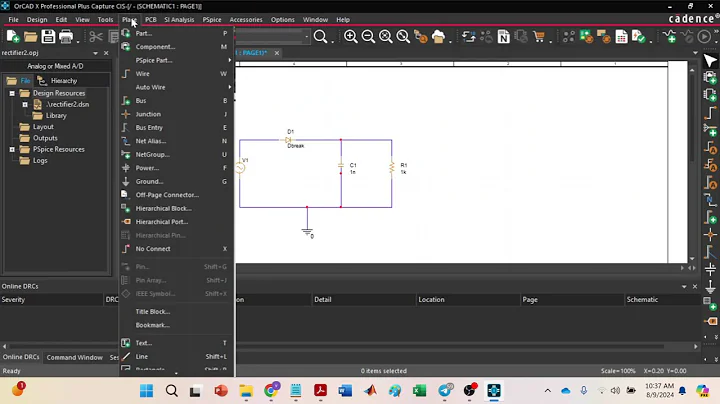This screenshot has width=720, height=404.
Task: Expand the PSpice Resources tree node
Action: point(12,150)
